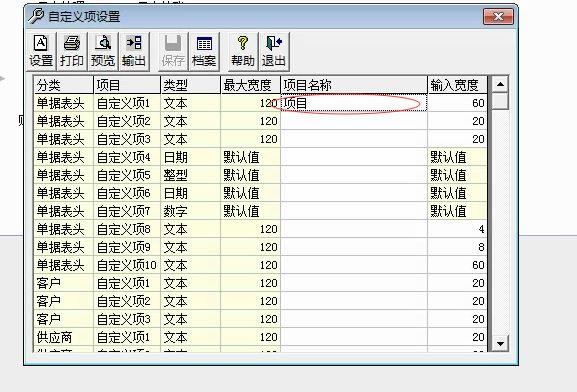Click the 分类 column header
Image resolution: width=577 pixels, height=392 pixels.
coord(64,85)
